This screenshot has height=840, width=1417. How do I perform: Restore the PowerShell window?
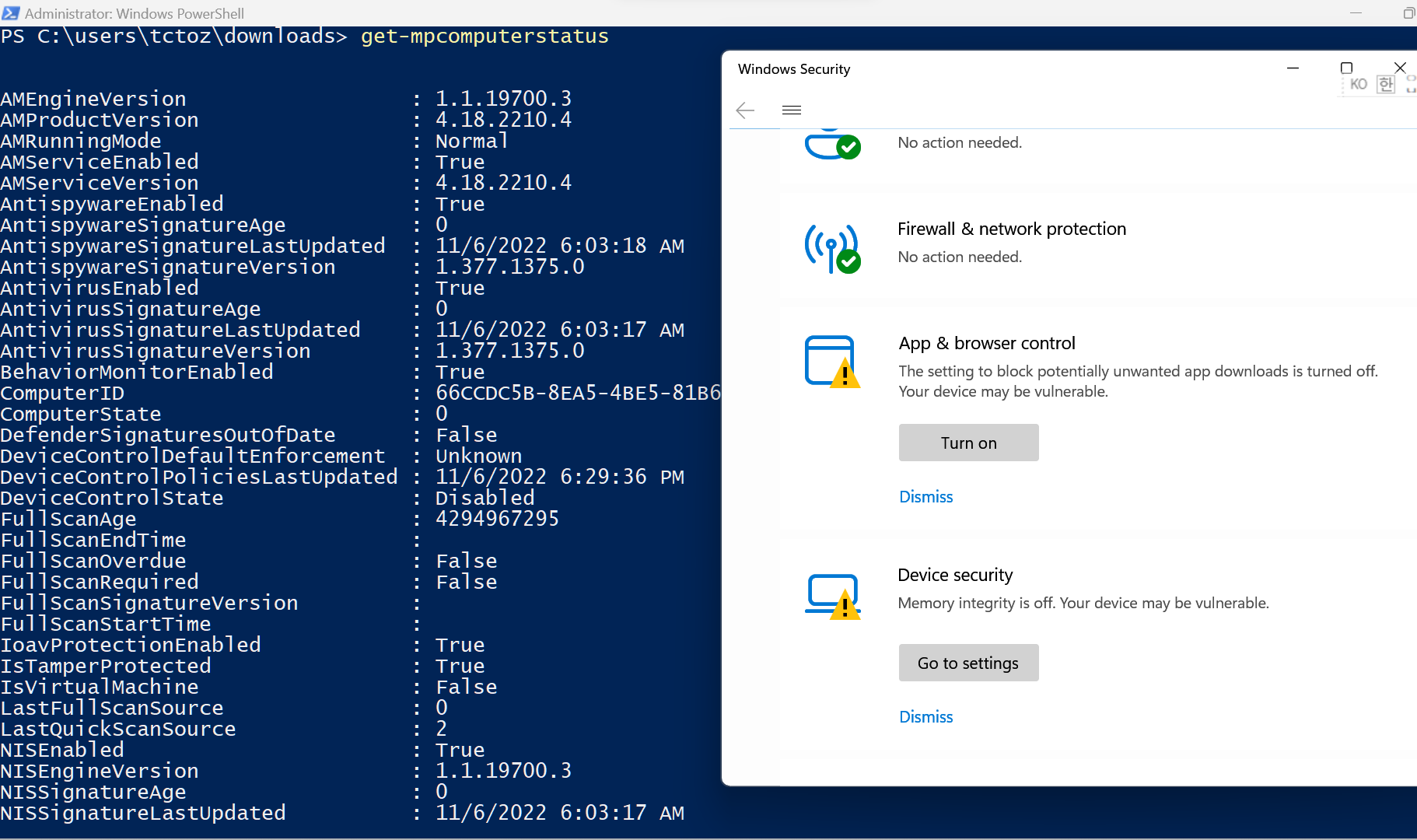pos(1408,13)
